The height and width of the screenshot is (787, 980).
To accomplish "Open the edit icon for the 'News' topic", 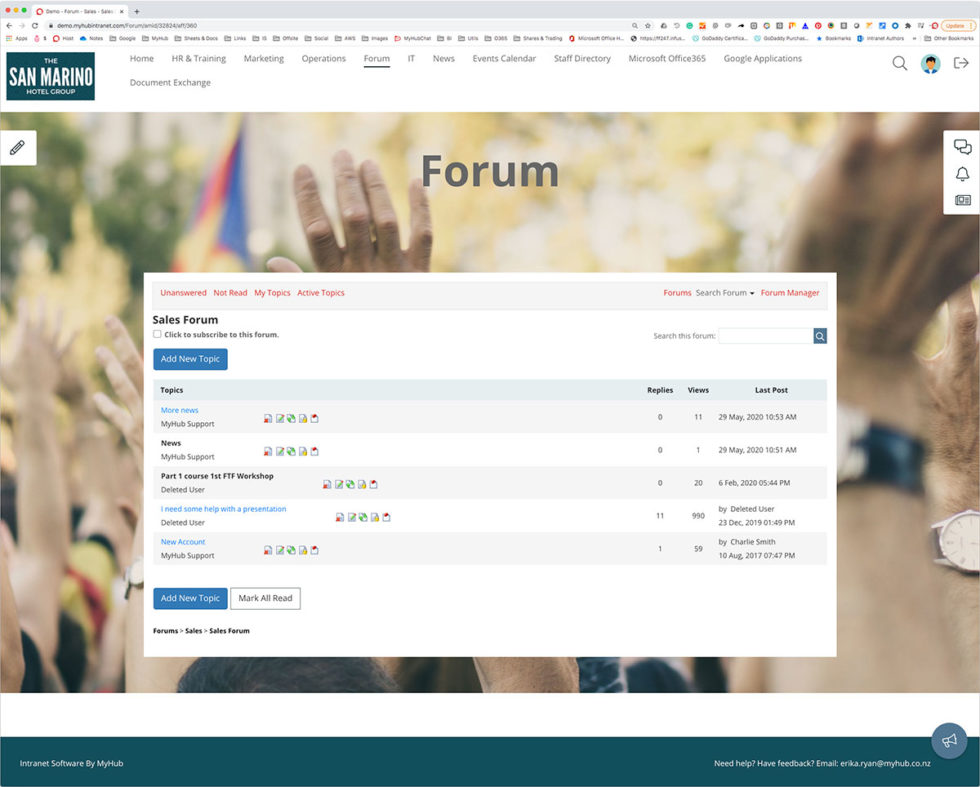I will point(280,451).
